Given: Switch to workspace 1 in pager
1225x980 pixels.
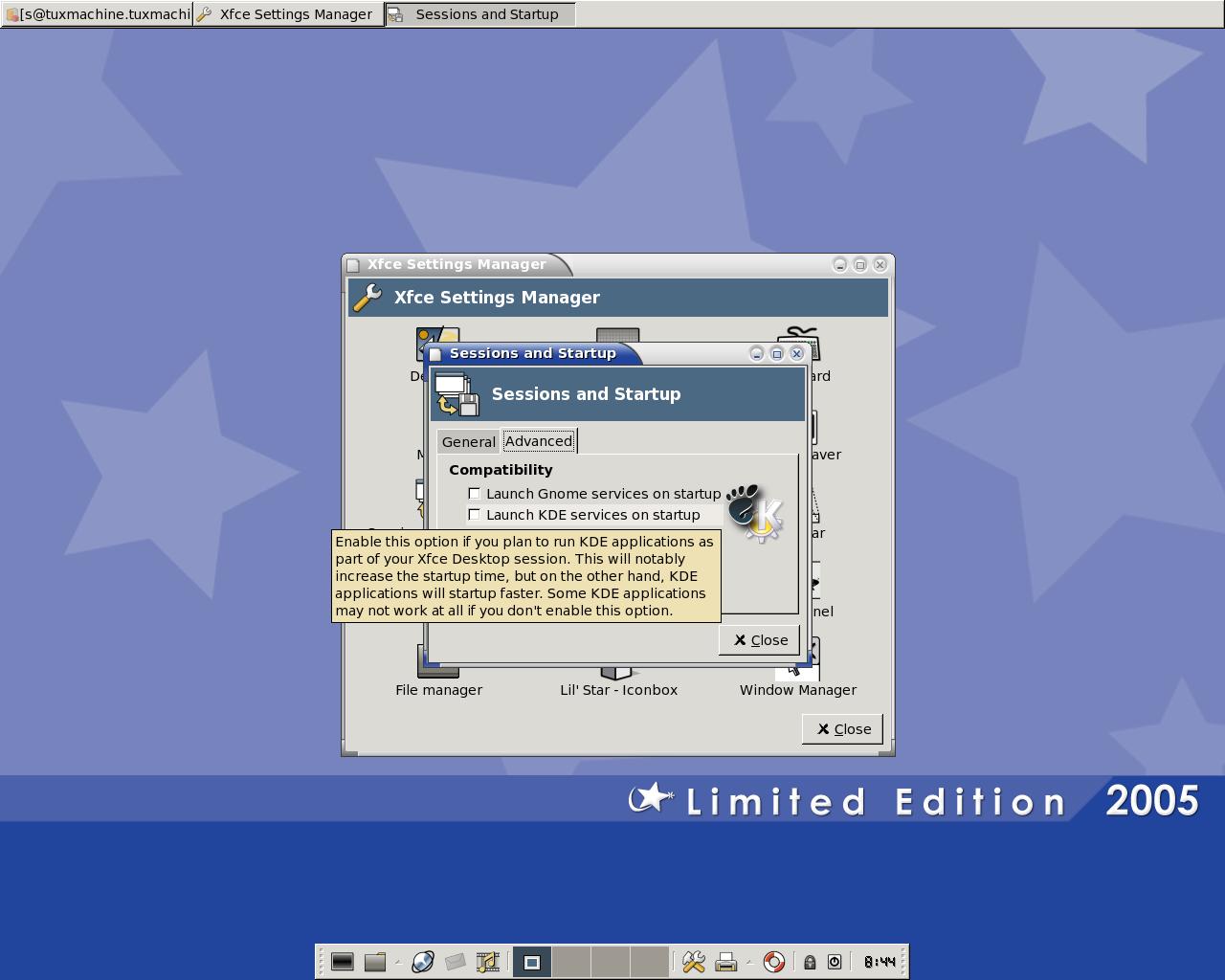Looking at the screenshot, I should (x=532, y=962).
